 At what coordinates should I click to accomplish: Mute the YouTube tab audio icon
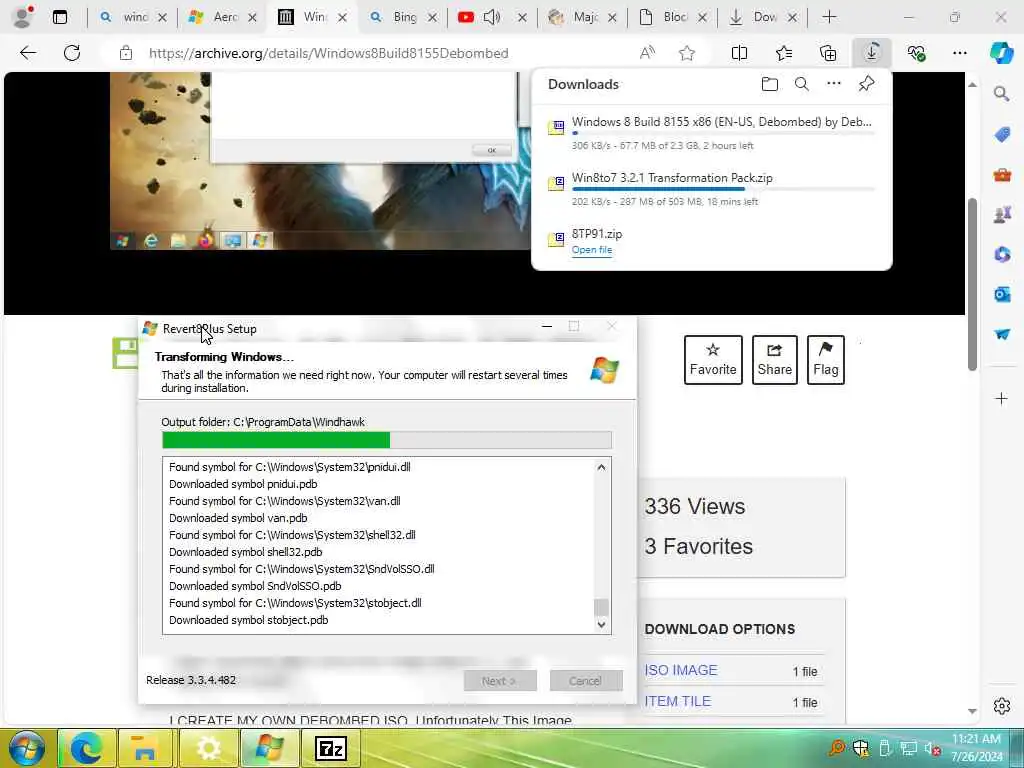492,18
